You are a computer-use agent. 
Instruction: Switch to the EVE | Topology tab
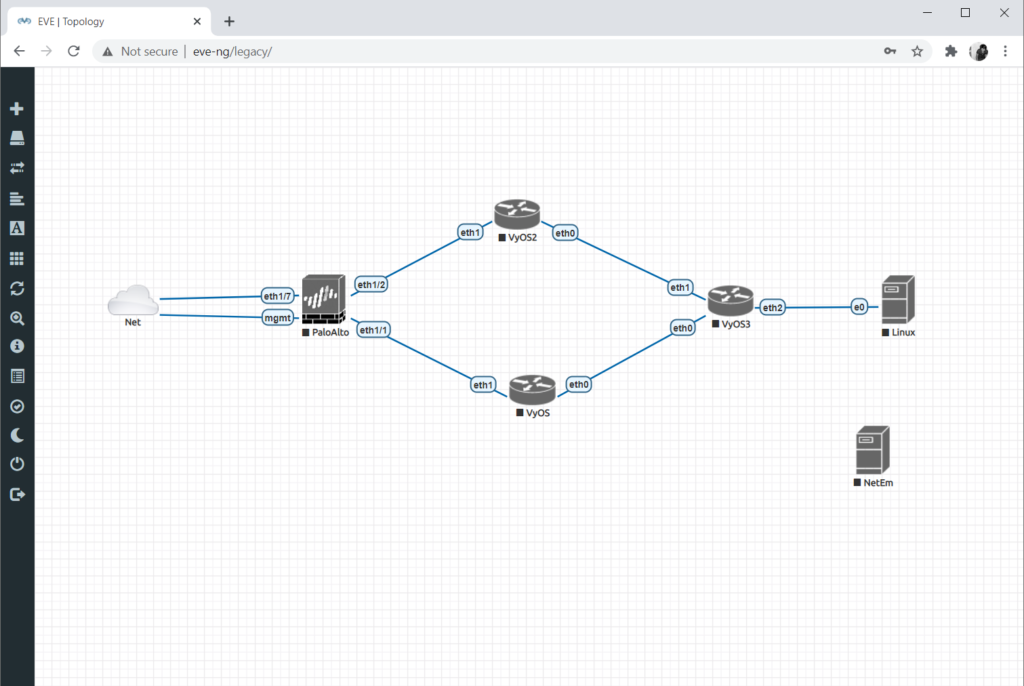[109, 22]
